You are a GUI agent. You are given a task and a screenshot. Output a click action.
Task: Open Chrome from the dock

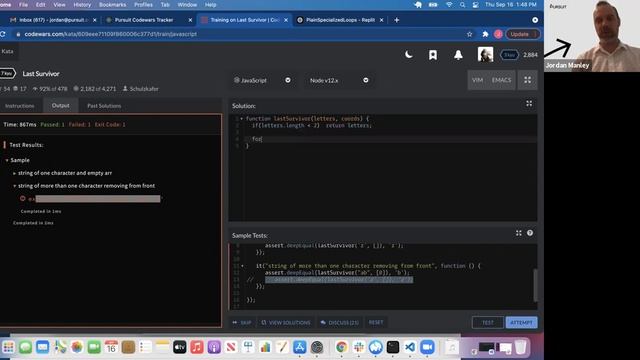pyautogui.click(x=341, y=347)
